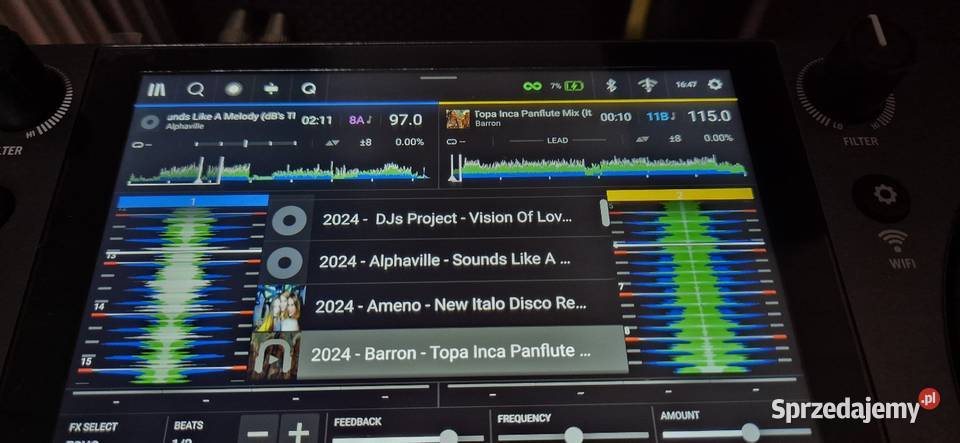Tap deck 1 beat phase meter bar
The width and height of the screenshot is (960, 443).
pyautogui.click(x=246, y=144)
